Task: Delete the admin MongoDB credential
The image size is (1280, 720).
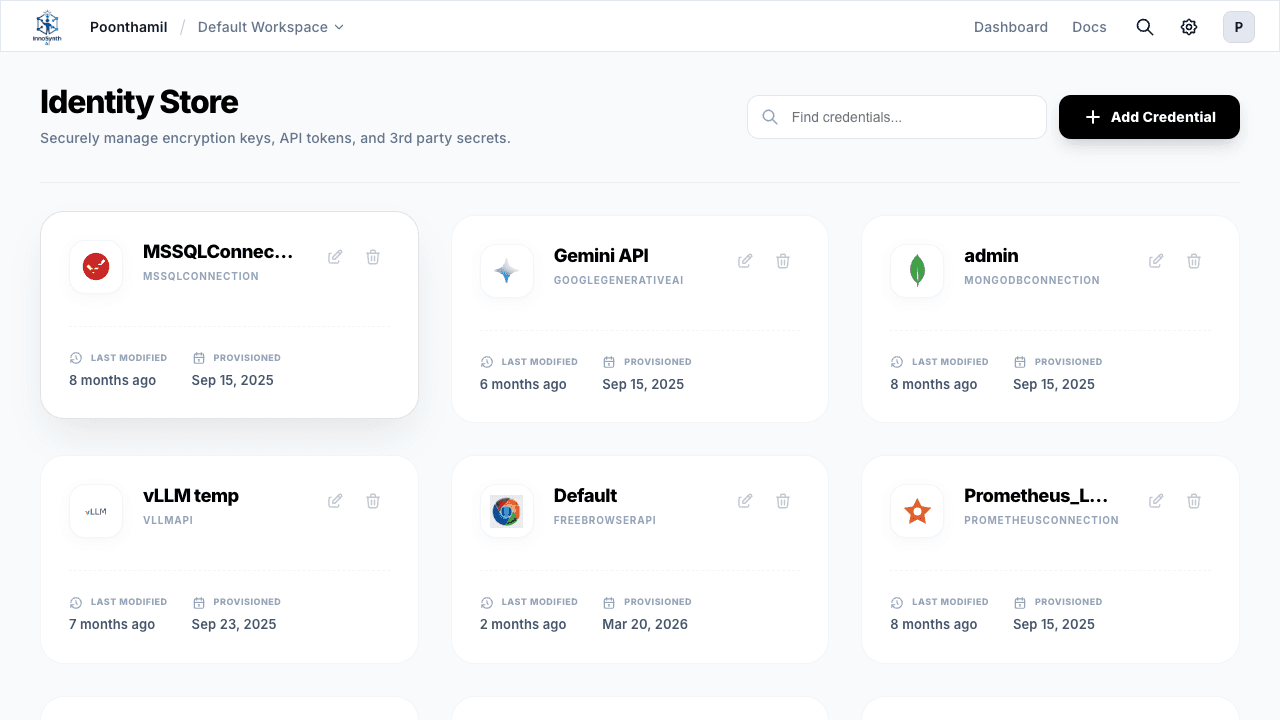Action: 1194,261
